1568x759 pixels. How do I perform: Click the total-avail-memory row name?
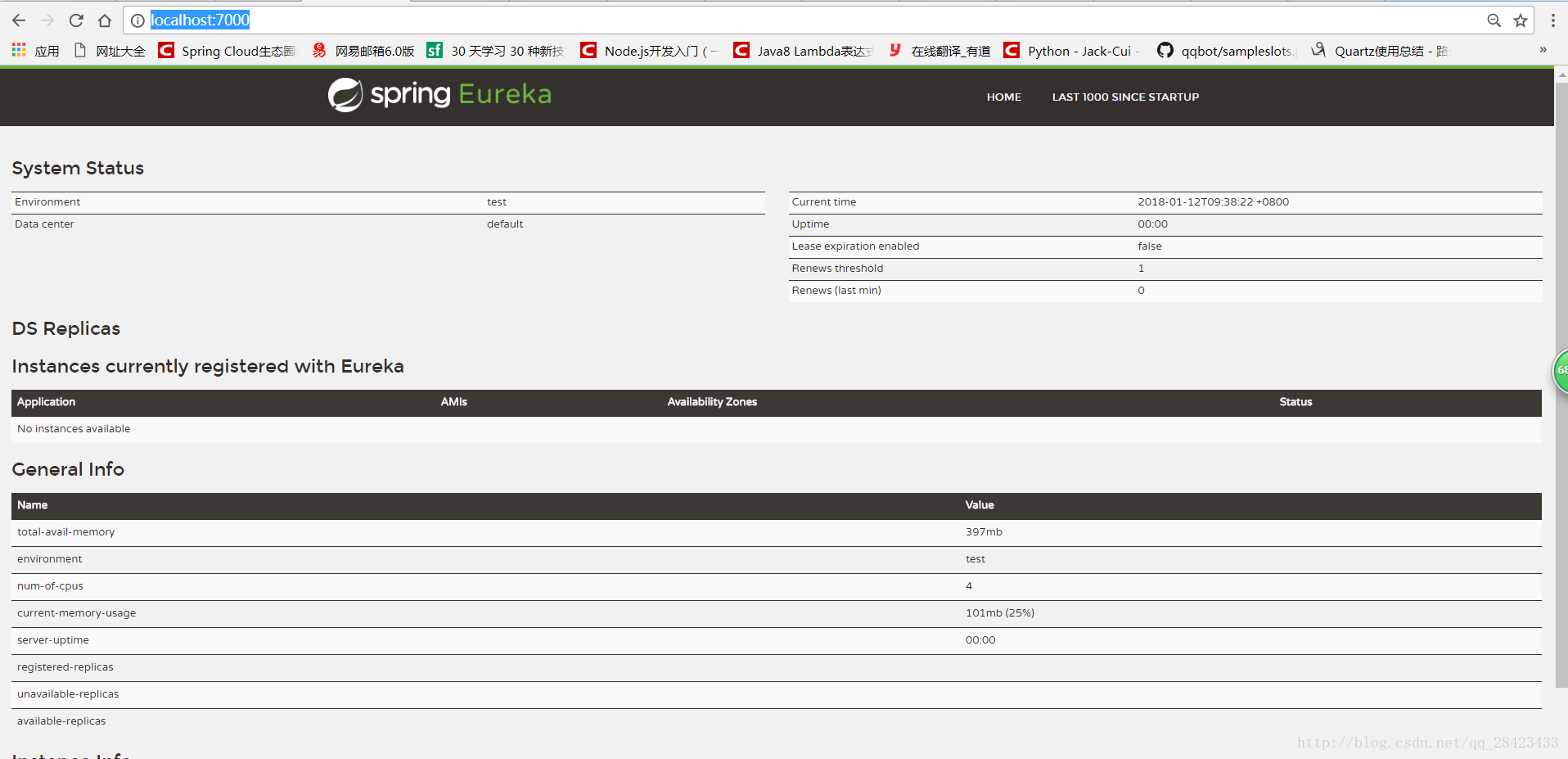point(66,532)
